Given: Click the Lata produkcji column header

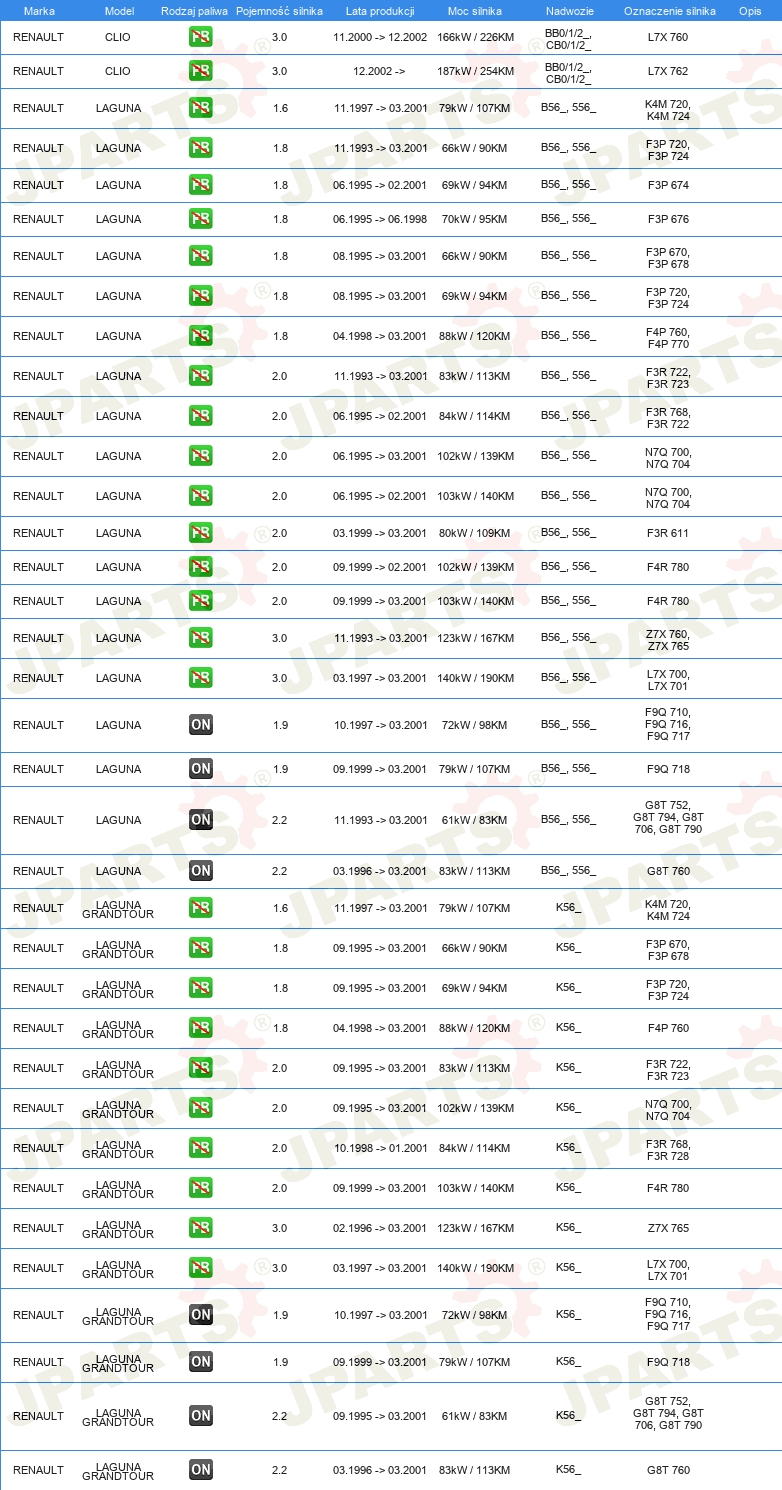Looking at the screenshot, I should point(380,10).
